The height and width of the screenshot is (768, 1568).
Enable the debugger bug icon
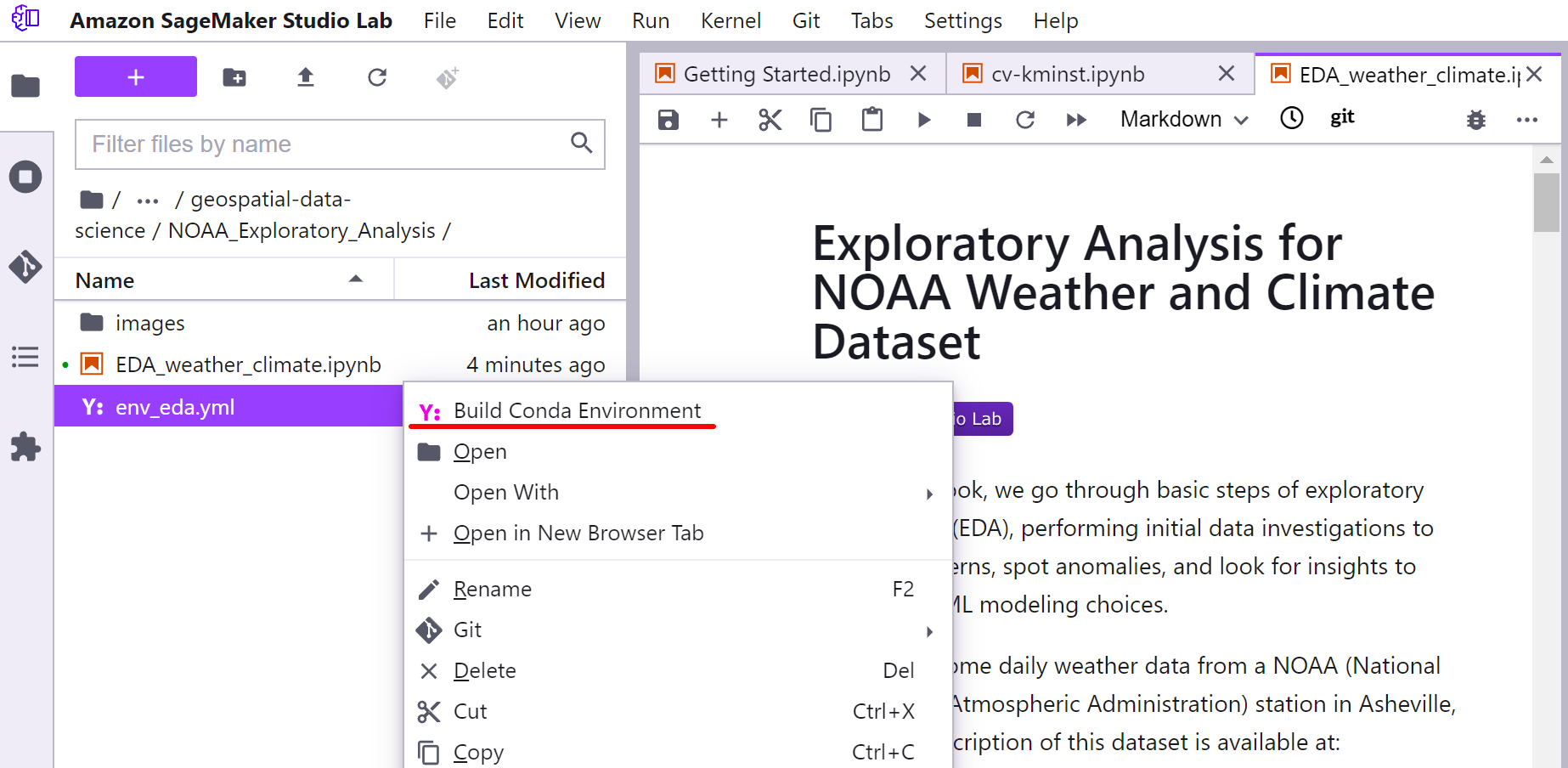point(1476,120)
